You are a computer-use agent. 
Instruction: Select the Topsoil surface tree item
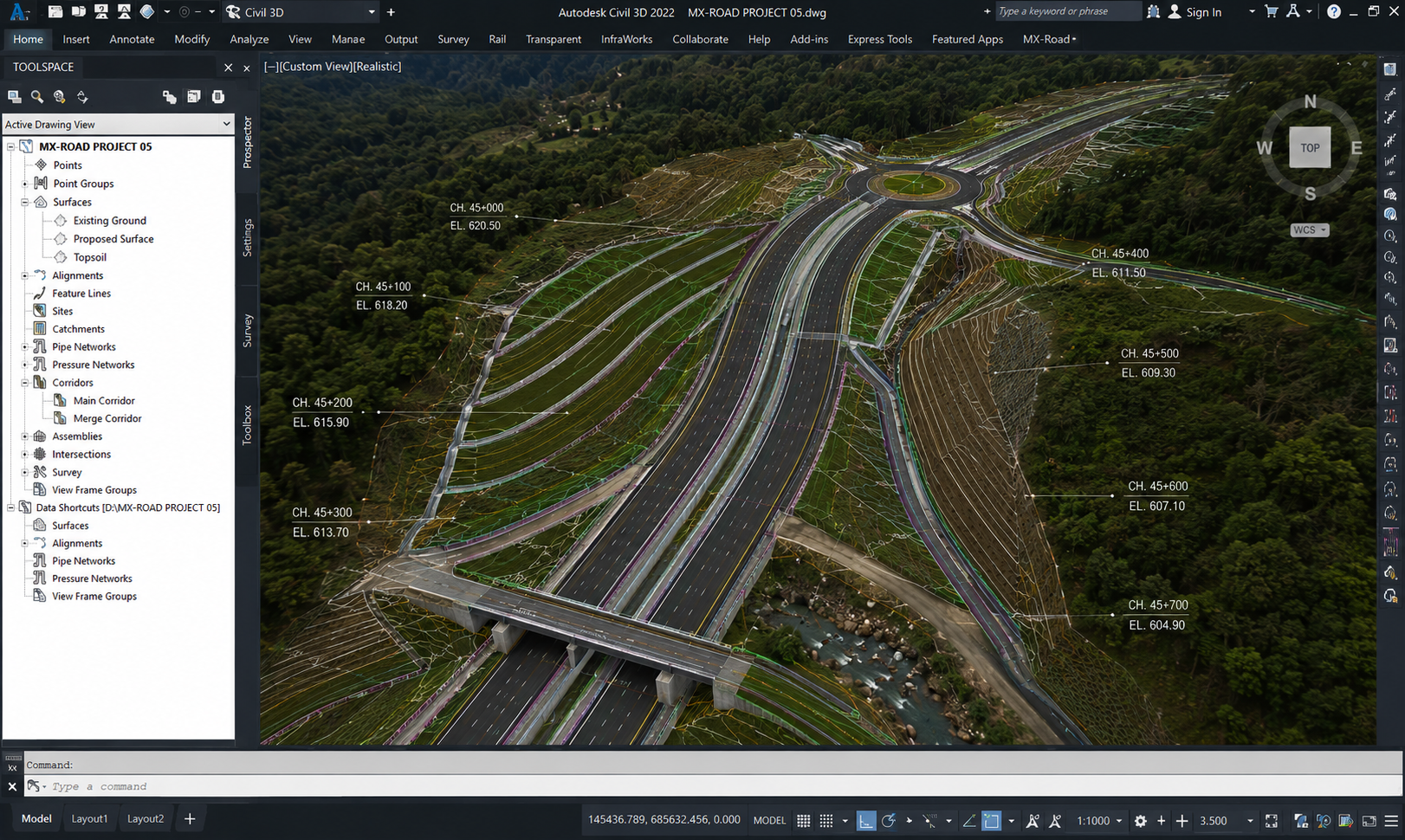(x=90, y=257)
